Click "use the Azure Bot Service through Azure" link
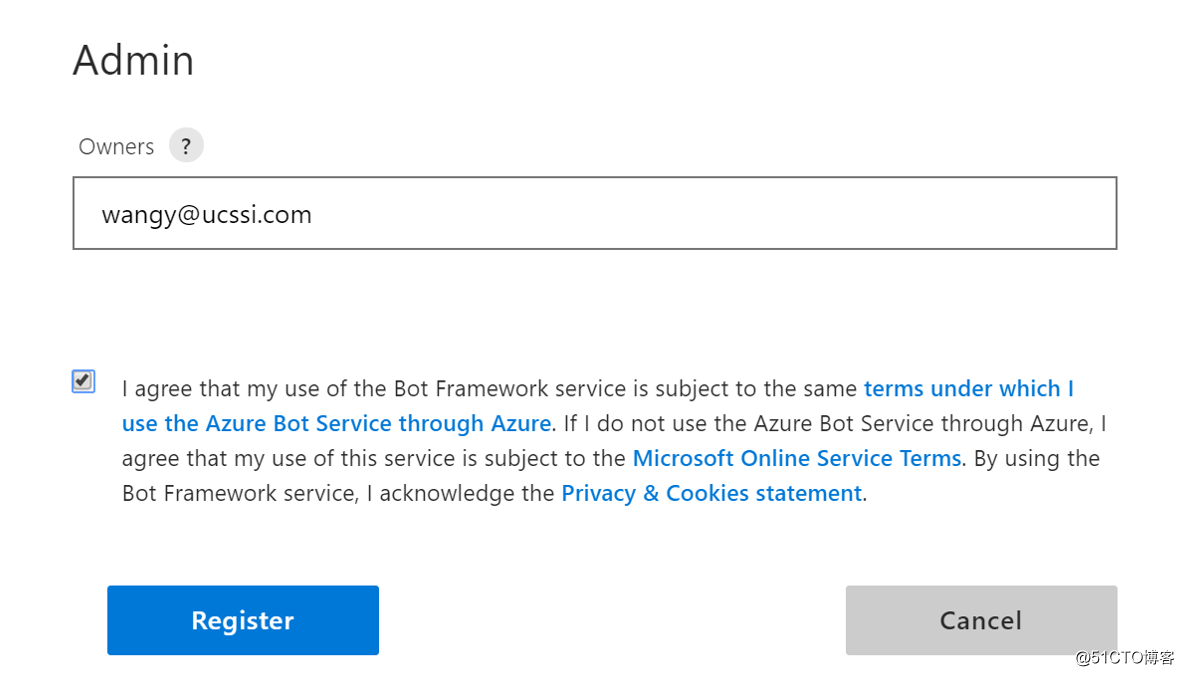Screen dimensions: 1184x676 coord(336,423)
